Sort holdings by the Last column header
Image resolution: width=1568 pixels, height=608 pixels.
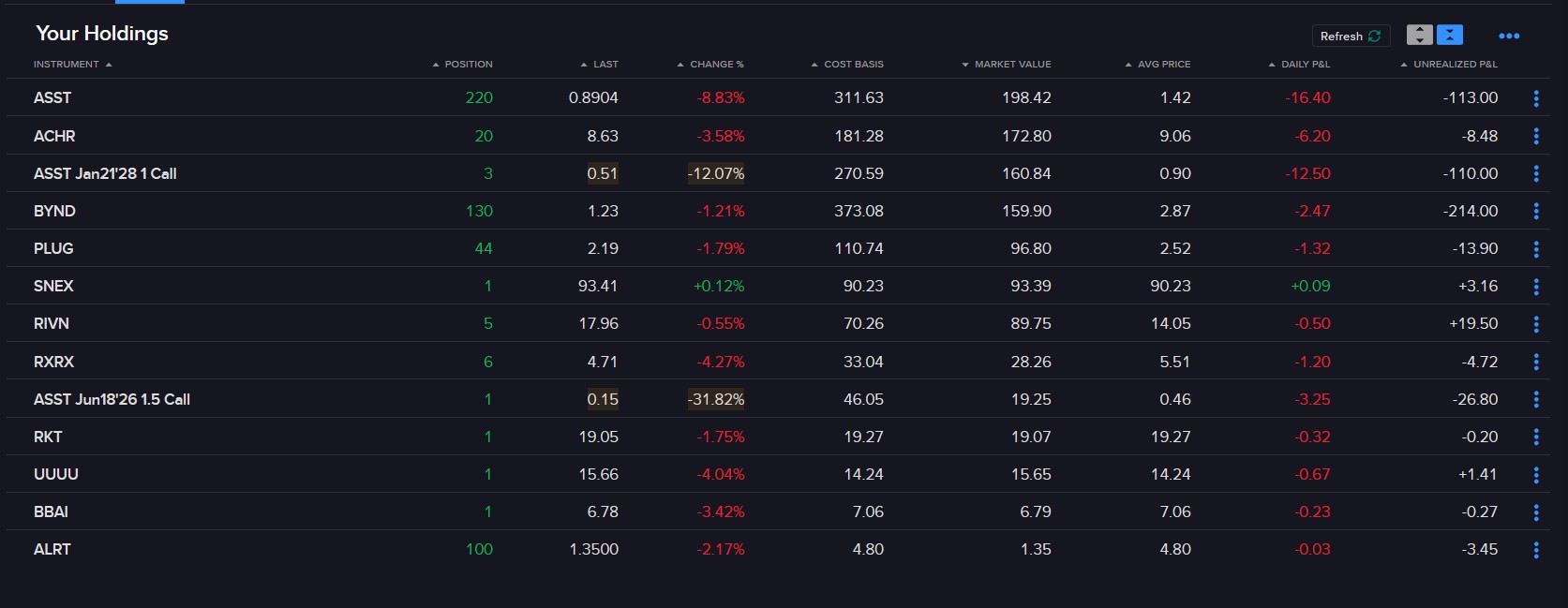(x=599, y=65)
